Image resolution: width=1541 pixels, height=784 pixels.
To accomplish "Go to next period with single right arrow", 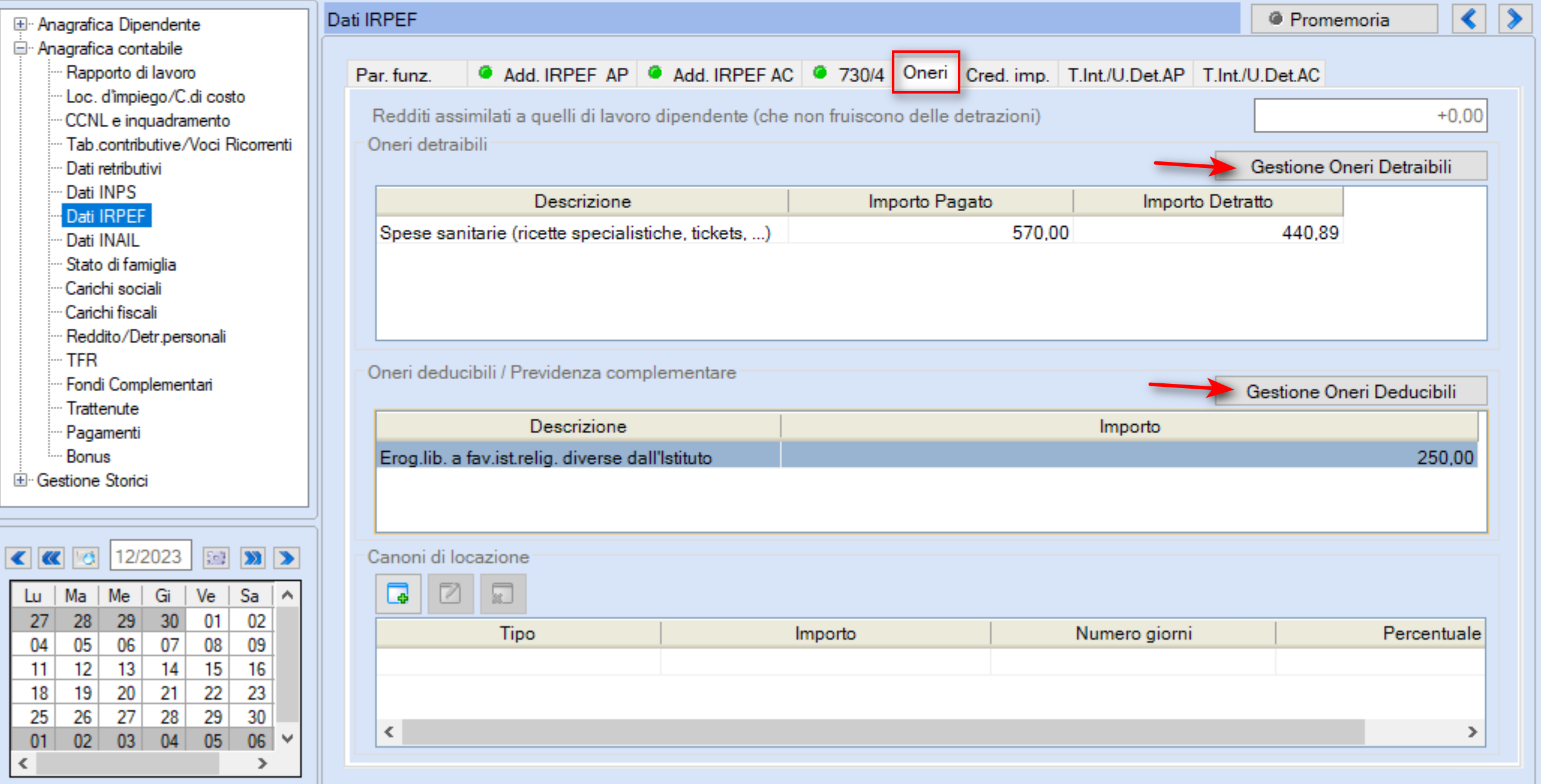I will point(287,558).
